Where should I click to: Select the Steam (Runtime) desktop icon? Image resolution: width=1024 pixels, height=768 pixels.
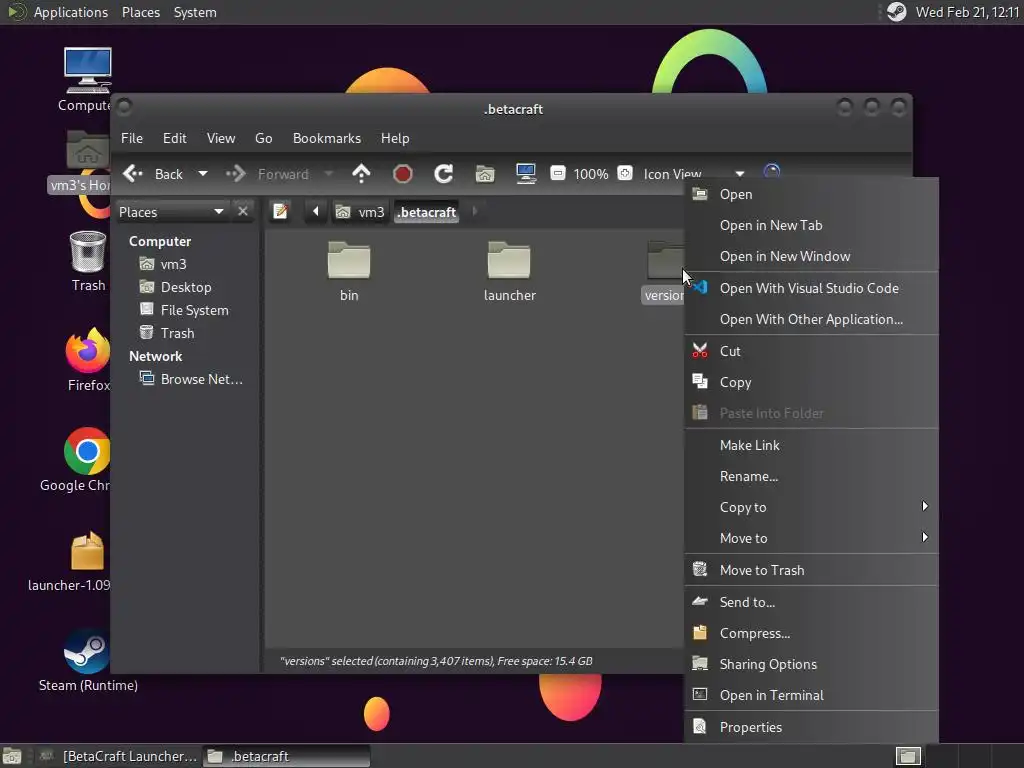point(88,660)
